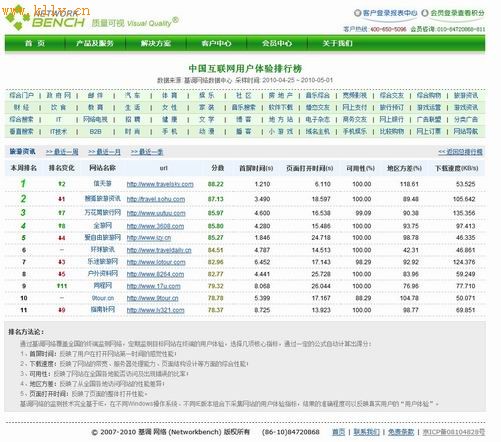Open the 会员中心 nav menu item
Screen dimensions: 501x442
[x=277, y=43]
